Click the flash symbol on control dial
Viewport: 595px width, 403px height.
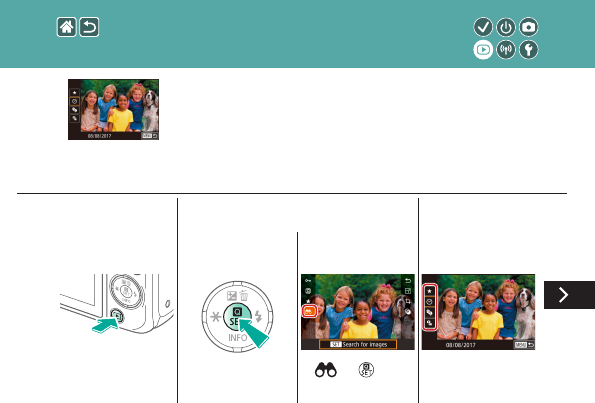pos(258,316)
